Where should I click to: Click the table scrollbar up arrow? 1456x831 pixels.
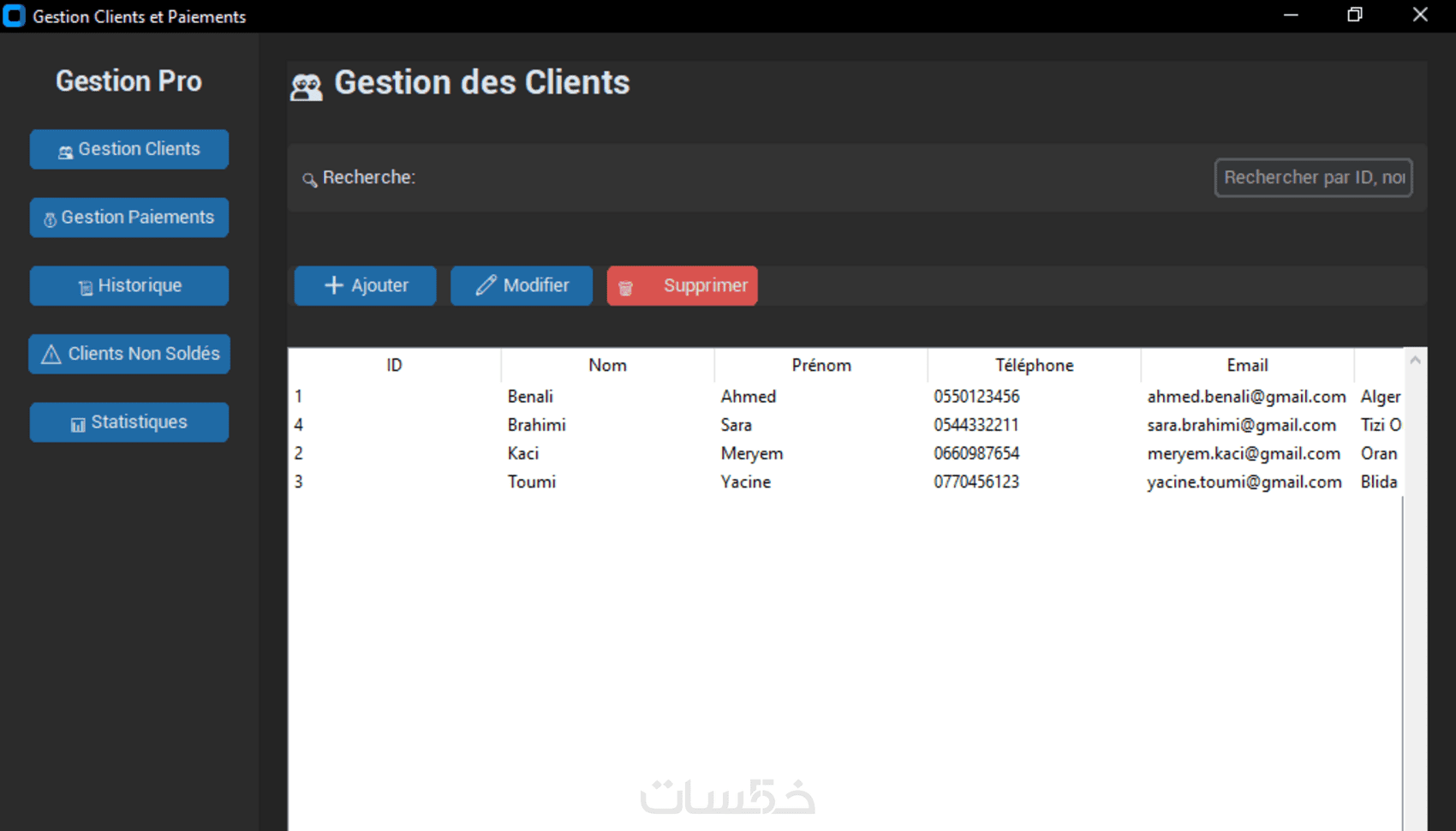[1415, 361]
